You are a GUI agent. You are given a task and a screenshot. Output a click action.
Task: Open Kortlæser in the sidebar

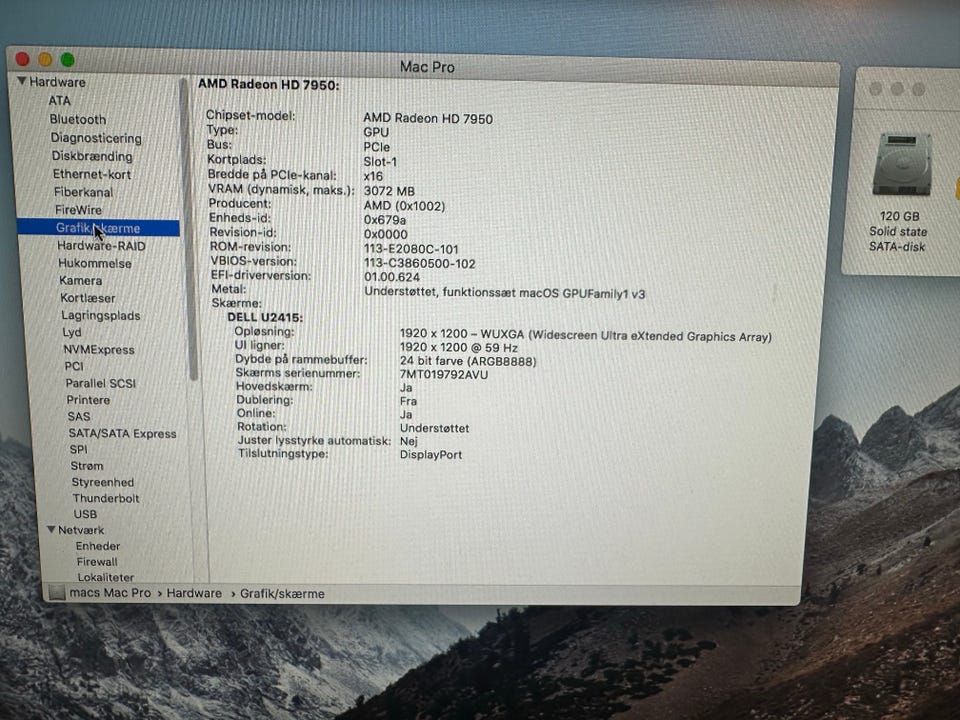coord(88,298)
